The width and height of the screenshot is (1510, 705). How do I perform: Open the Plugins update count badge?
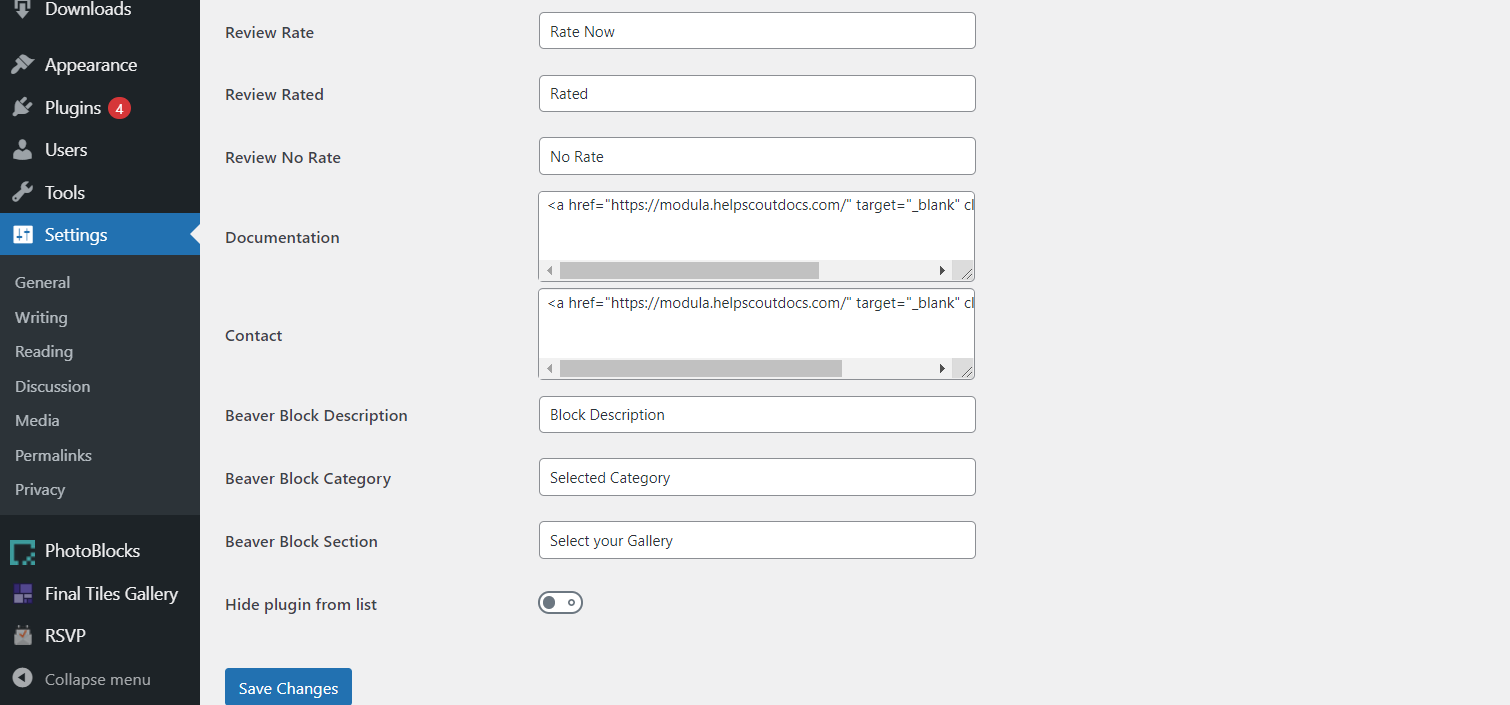pos(119,108)
